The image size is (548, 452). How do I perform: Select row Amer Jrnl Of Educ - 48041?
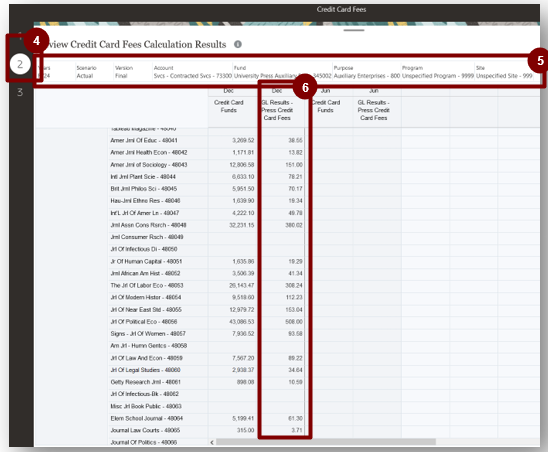[x=144, y=141]
